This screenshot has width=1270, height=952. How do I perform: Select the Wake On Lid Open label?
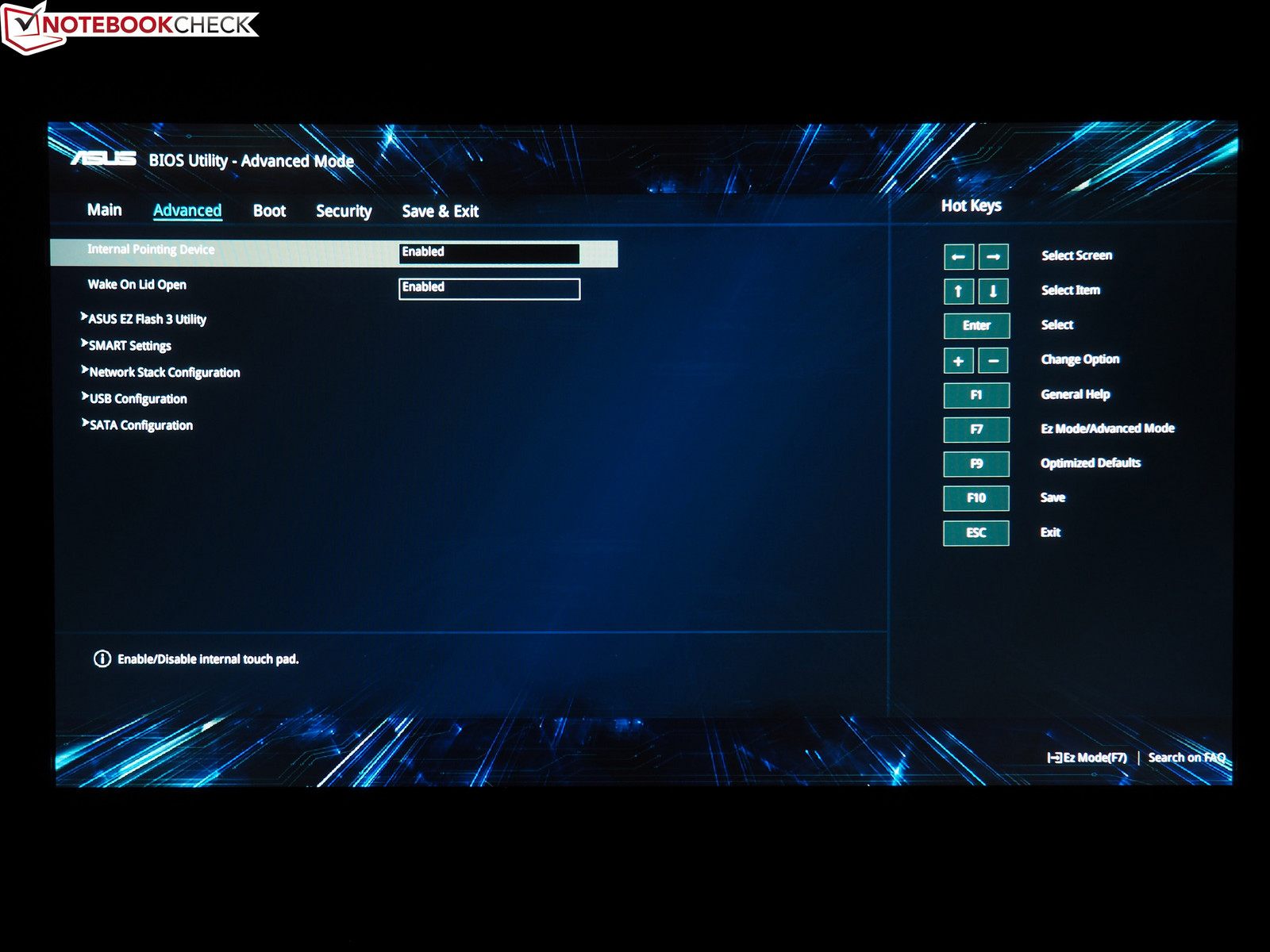[x=137, y=285]
